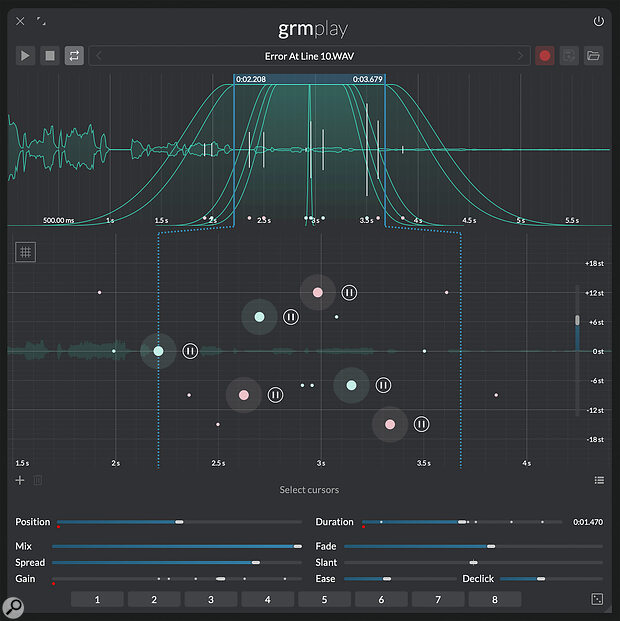Screen dimensions: 620x621
Task: Select preset slot 3
Action: pyautogui.click(x=211, y=599)
